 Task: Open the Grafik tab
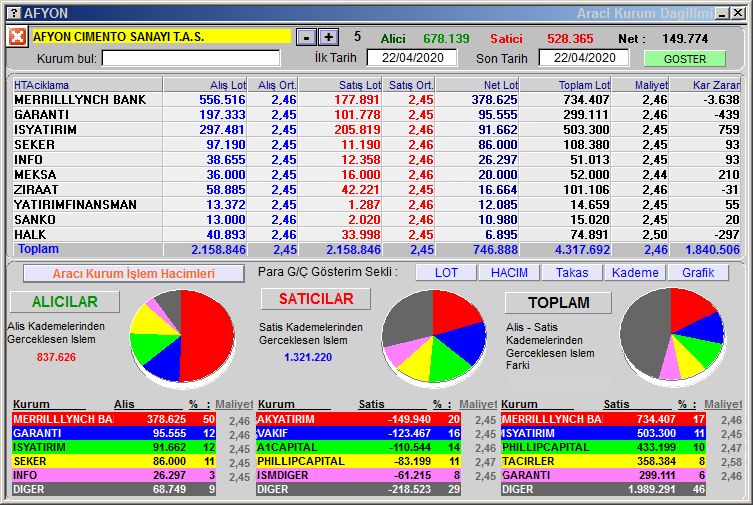[698, 273]
